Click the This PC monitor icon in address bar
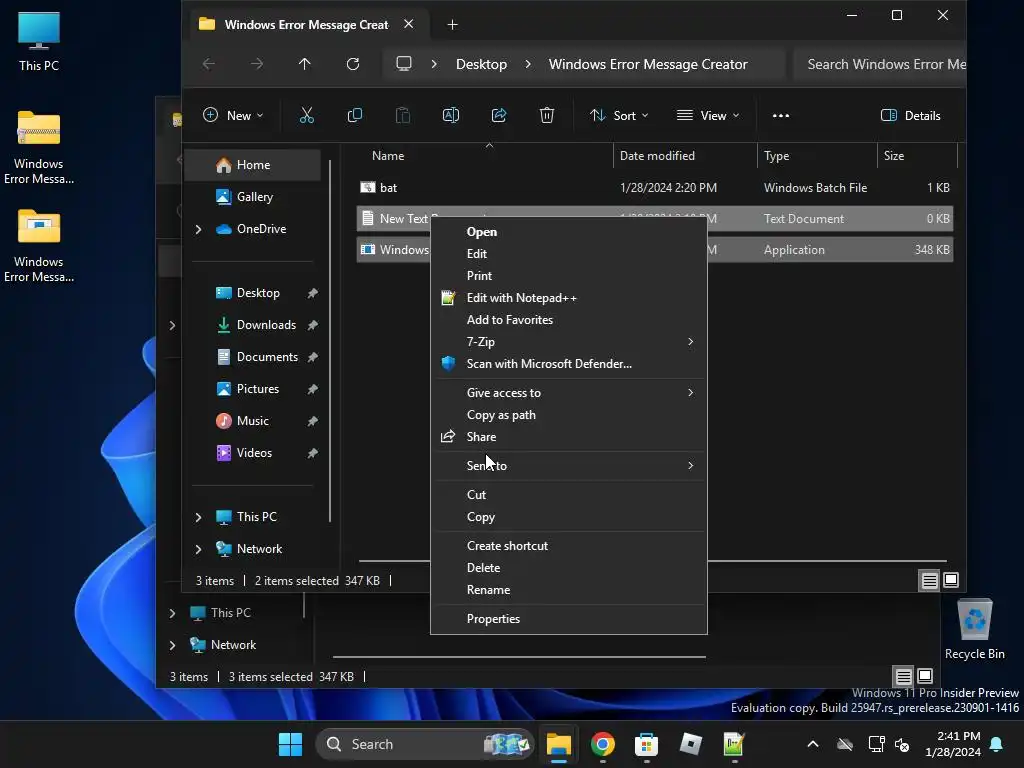 pos(404,64)
